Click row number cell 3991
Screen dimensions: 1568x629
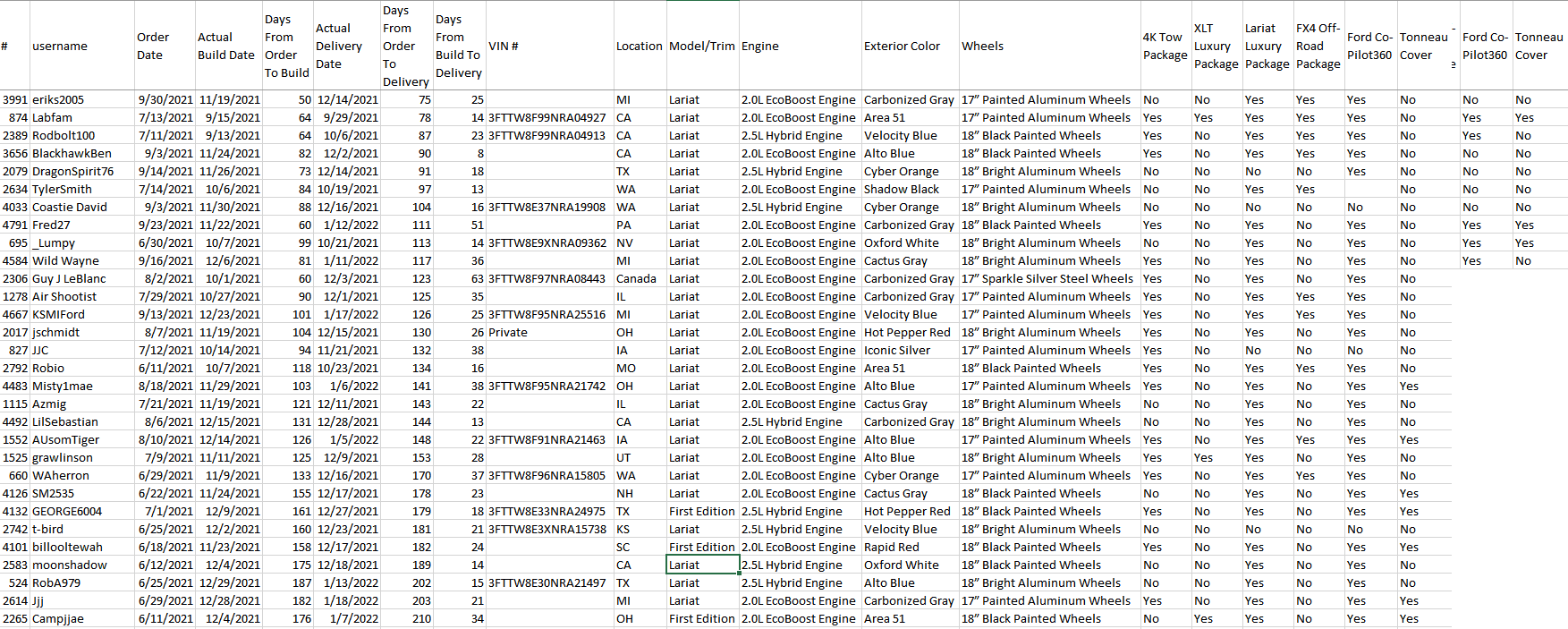click(15, 99)
